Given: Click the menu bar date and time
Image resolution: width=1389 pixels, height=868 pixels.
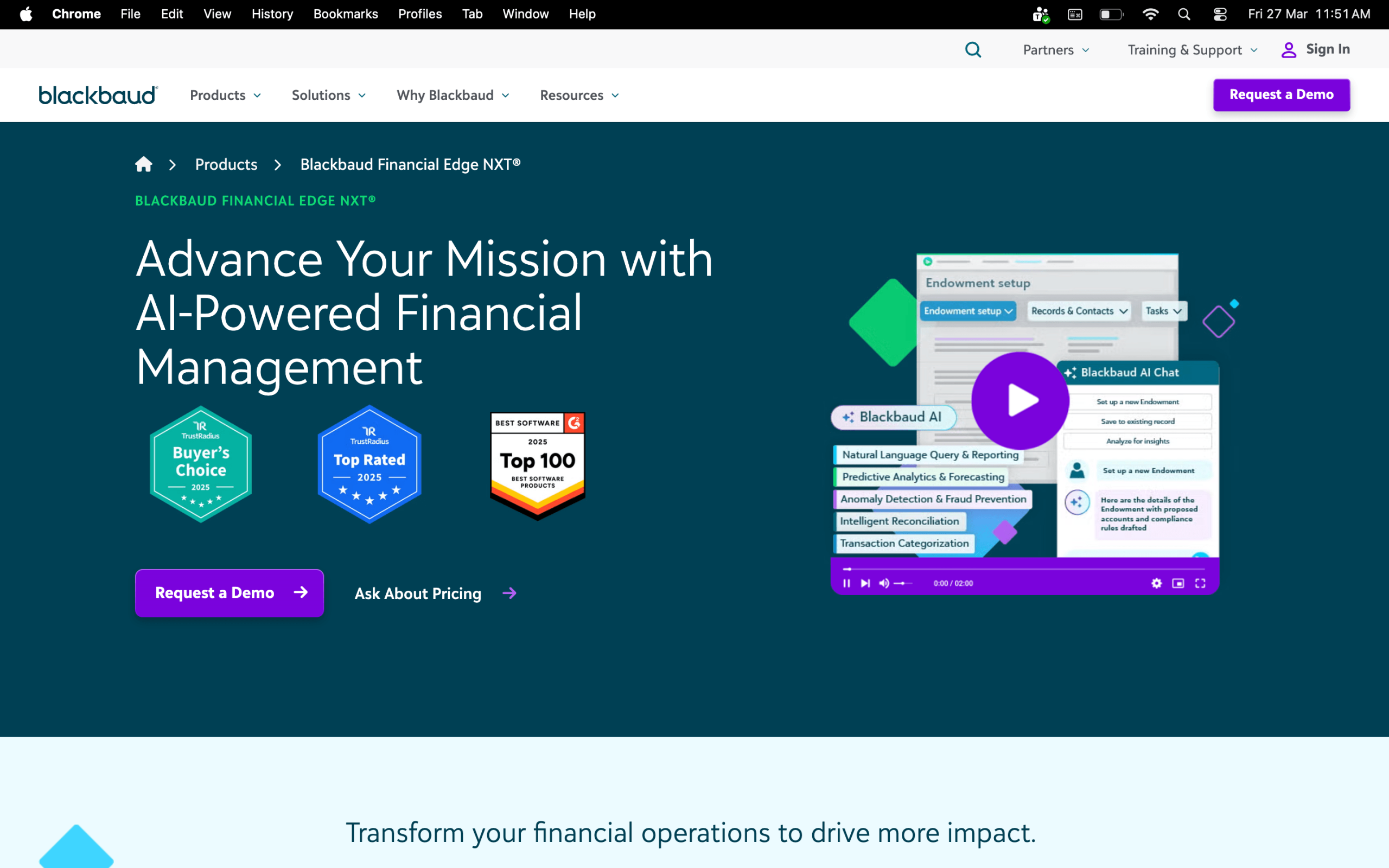Looking at the screenshot, I should [1309, 14].
